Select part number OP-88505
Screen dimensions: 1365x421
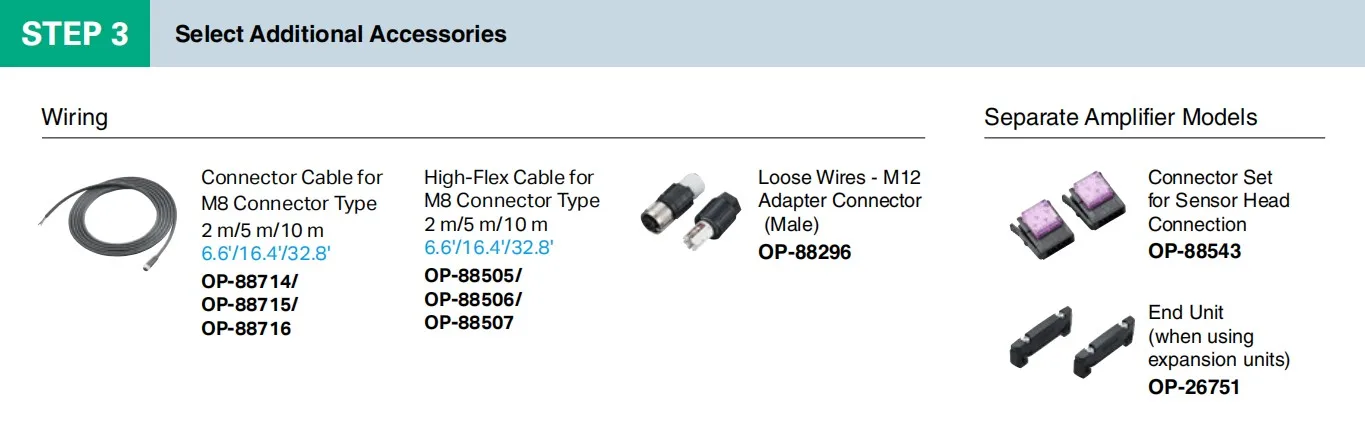click(x=470, y=275)
